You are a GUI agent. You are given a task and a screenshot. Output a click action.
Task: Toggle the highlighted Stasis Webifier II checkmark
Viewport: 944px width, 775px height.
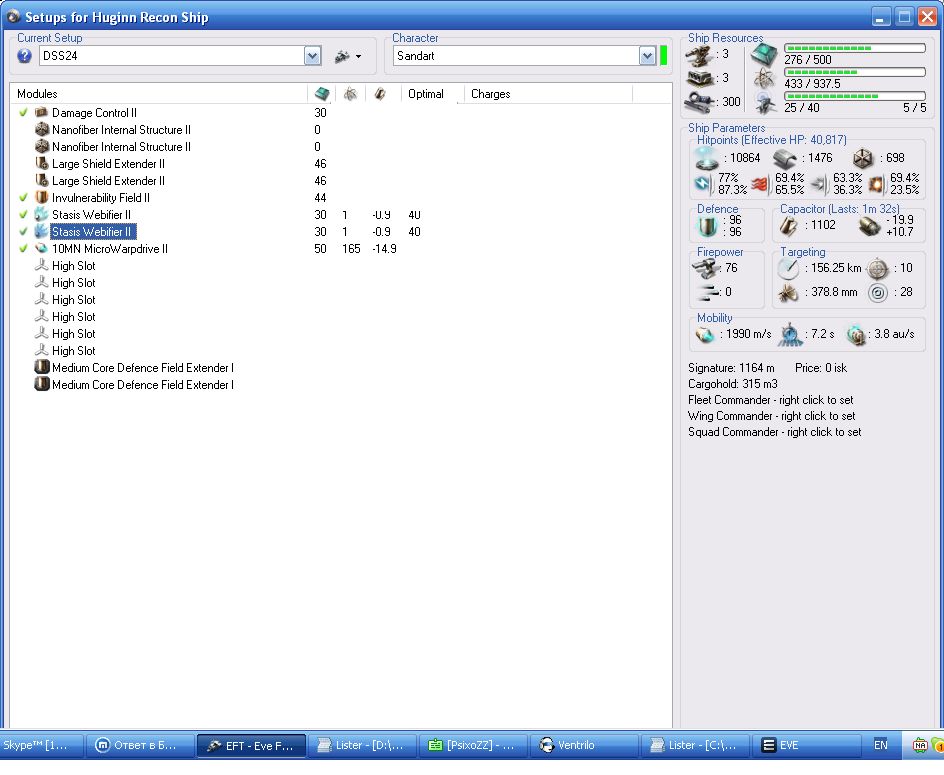click(23, 232)
